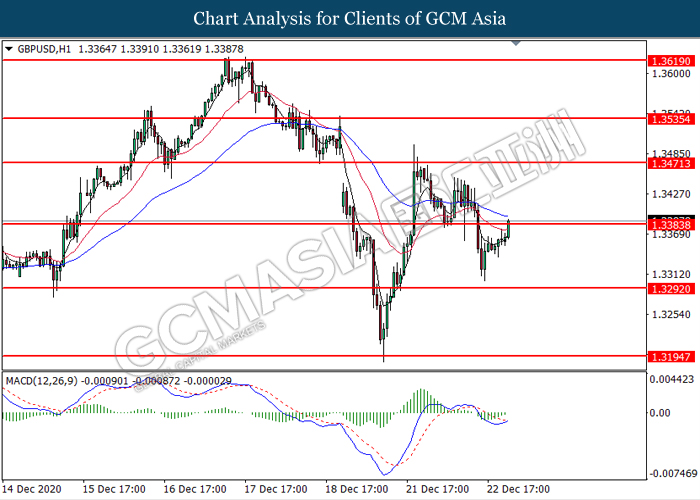Click the 1.36000 axis price value

click(x=671, y=74)
